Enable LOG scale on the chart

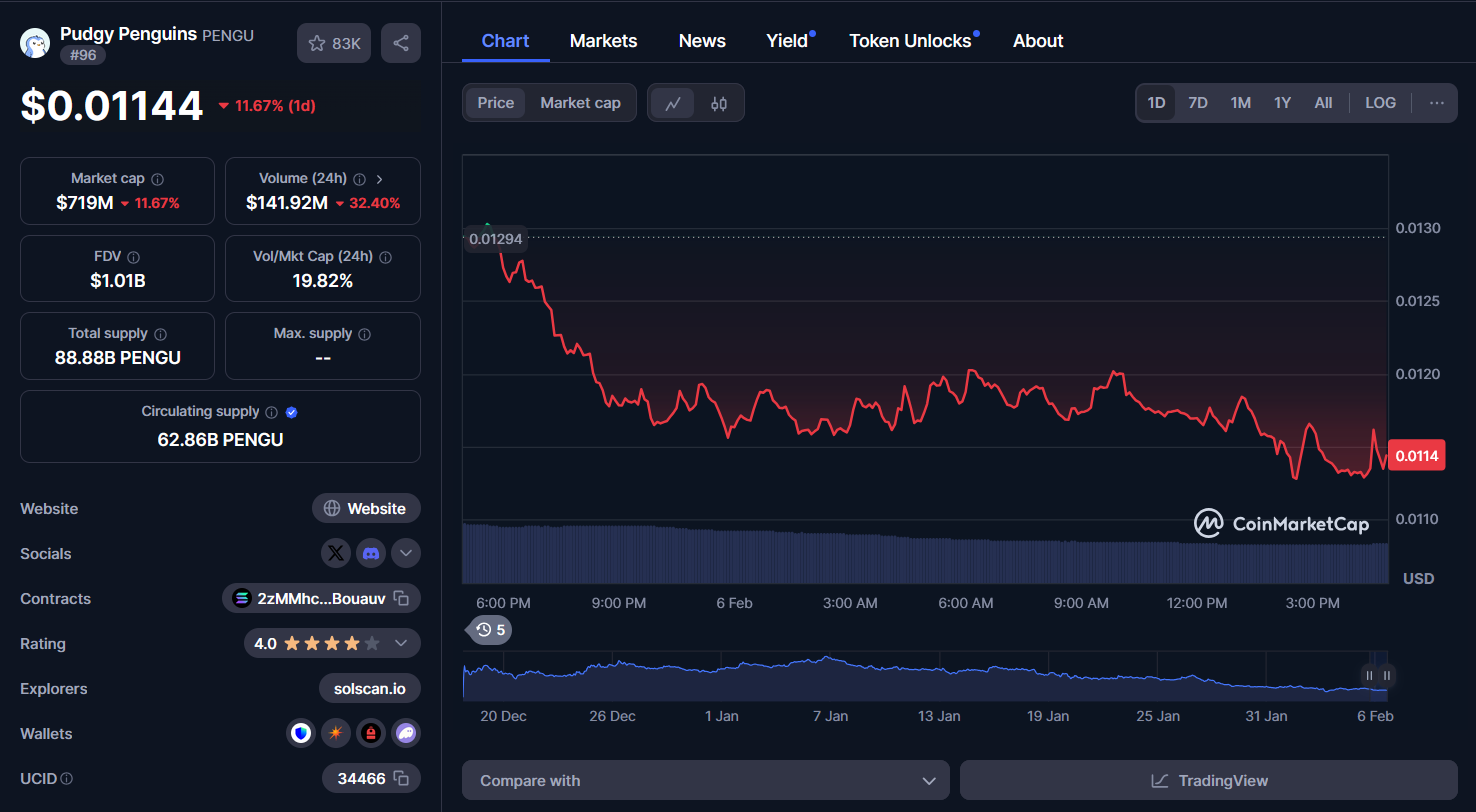tap(1380, 102)
